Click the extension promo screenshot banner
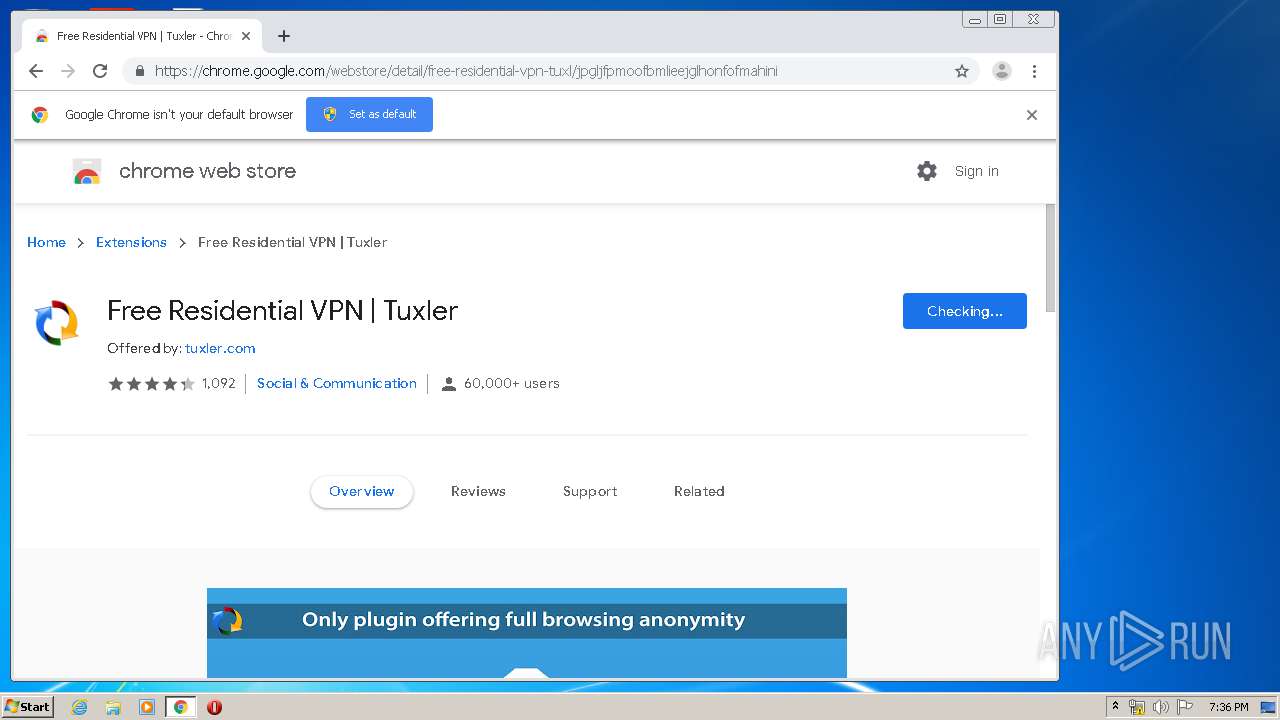The height and width of the screenshot is (720, 1280). click(527, 633)
